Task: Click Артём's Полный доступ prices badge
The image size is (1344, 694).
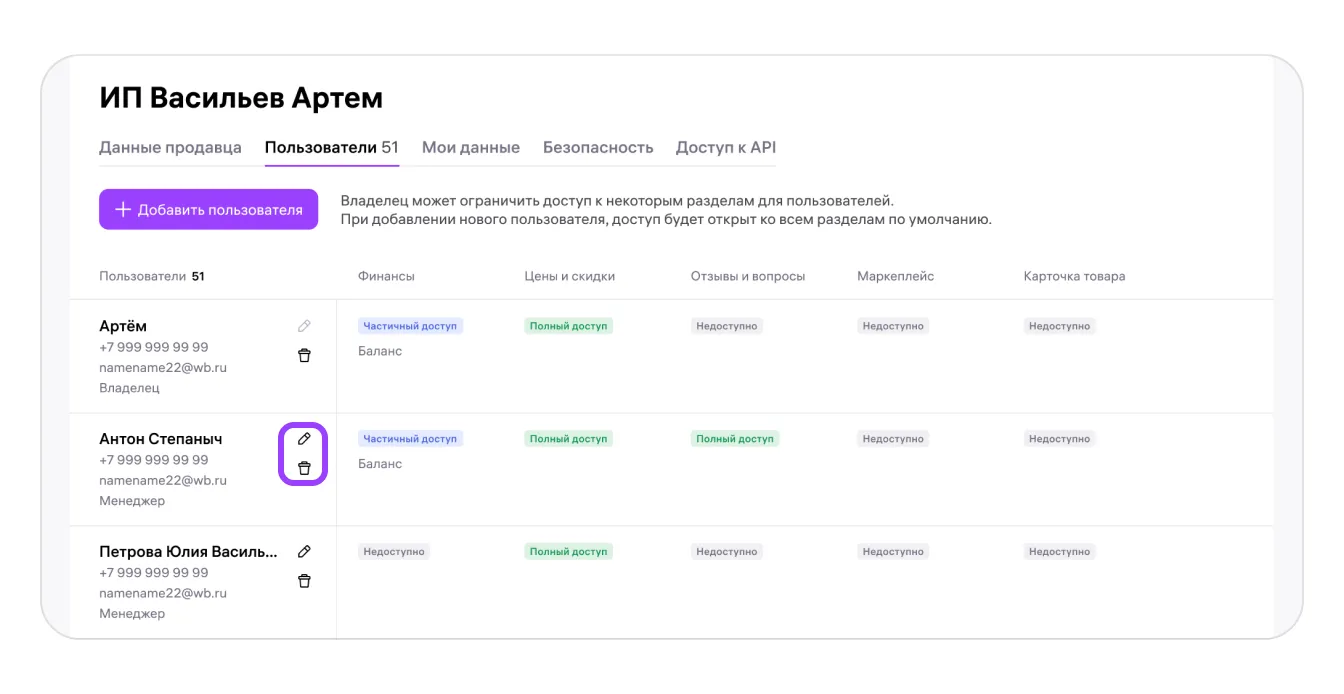Action: pos(568,326)
